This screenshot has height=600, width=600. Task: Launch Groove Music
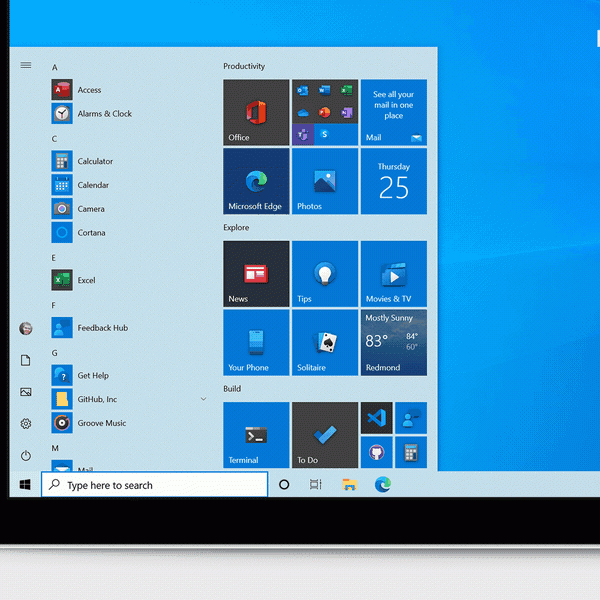click(130, 423)
